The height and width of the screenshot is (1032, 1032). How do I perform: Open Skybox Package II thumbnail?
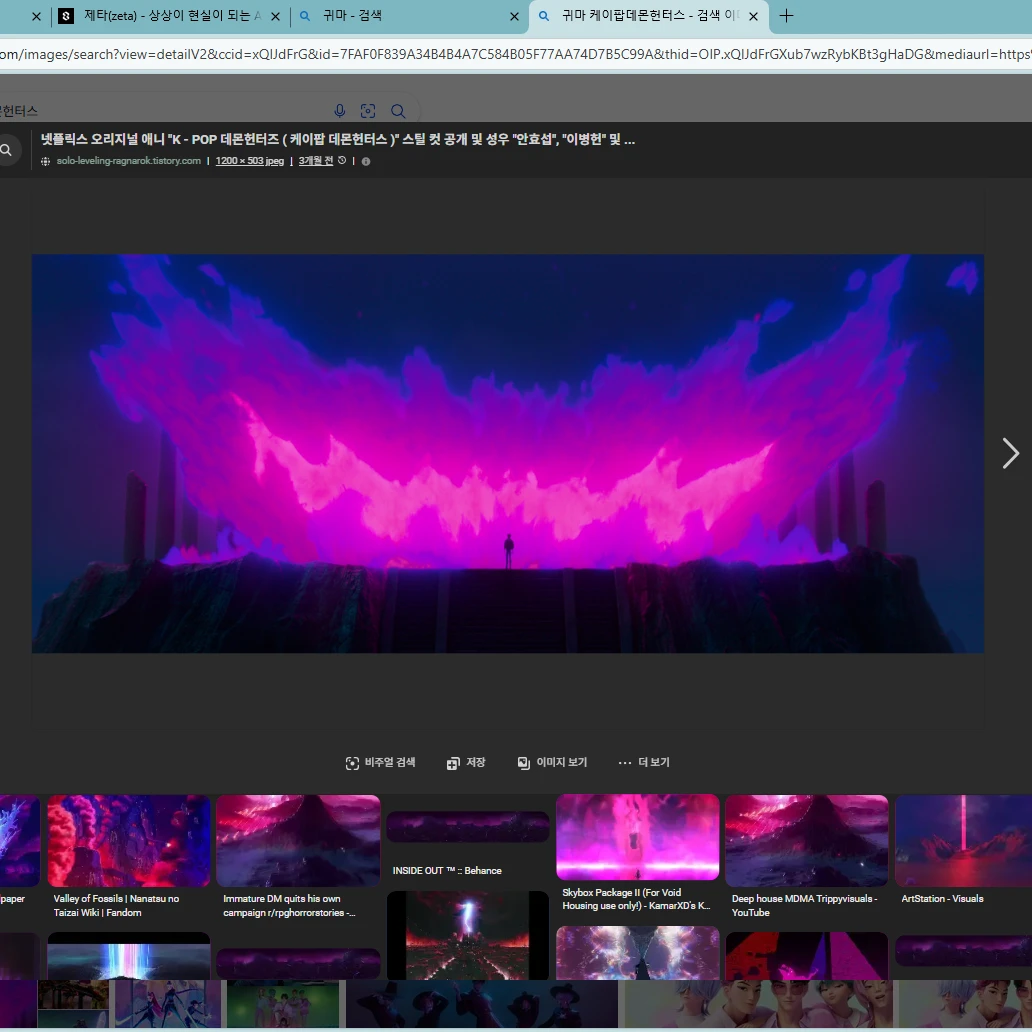pyautogui.click(x=638, y=837)
